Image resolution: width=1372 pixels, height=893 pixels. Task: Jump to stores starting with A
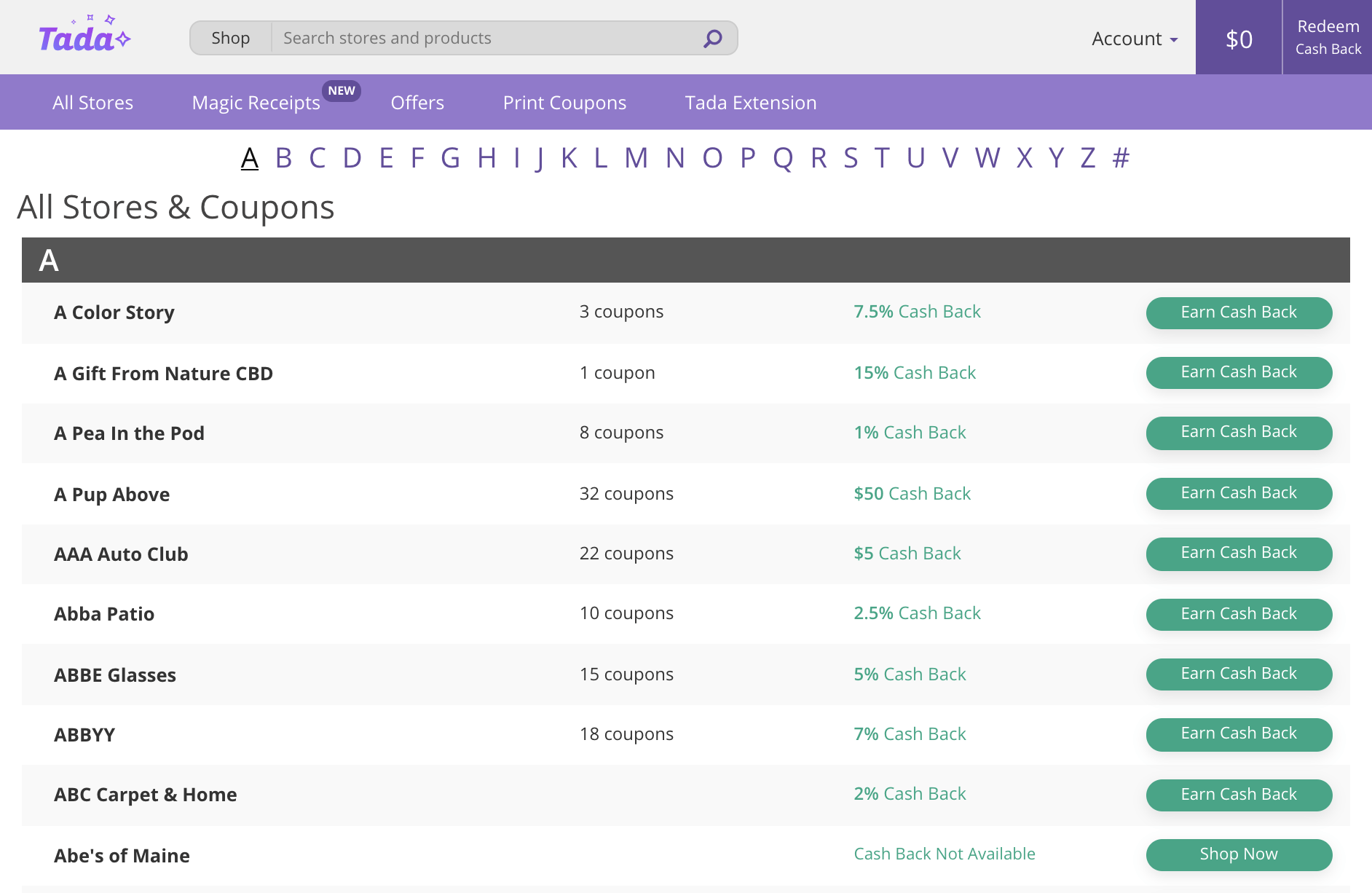pyautogui.click(x=250, y=157)
